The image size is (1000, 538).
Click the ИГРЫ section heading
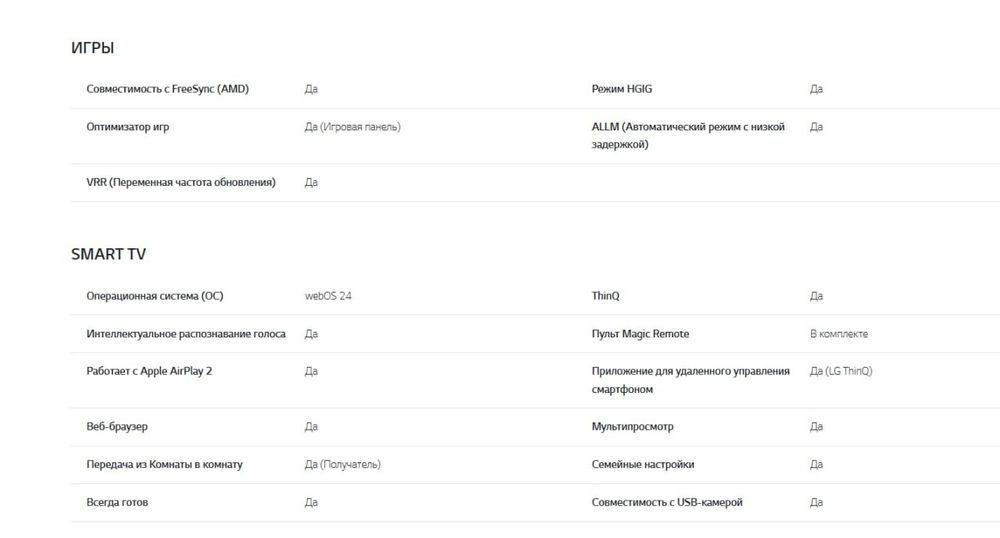[92, 48]
